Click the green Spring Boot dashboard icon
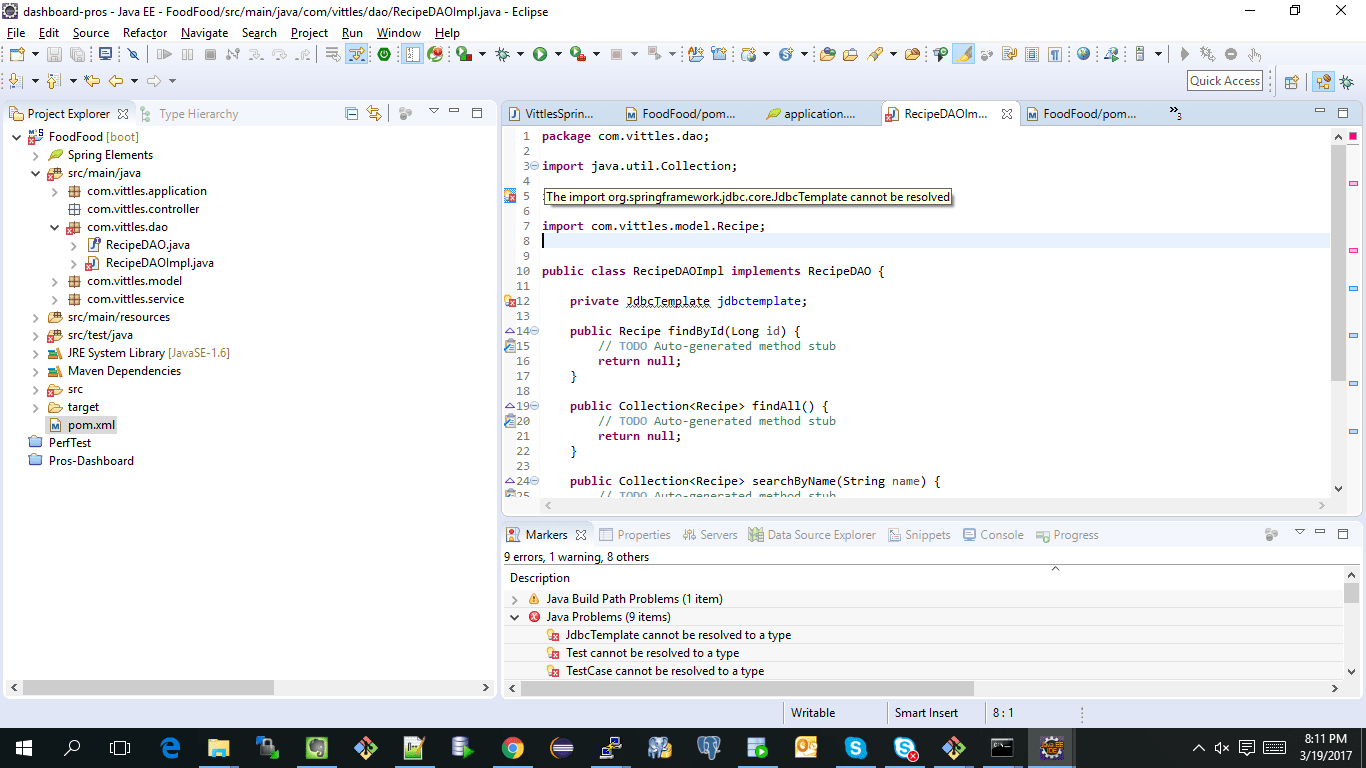Screen dimensions: 1366x768 384,54
